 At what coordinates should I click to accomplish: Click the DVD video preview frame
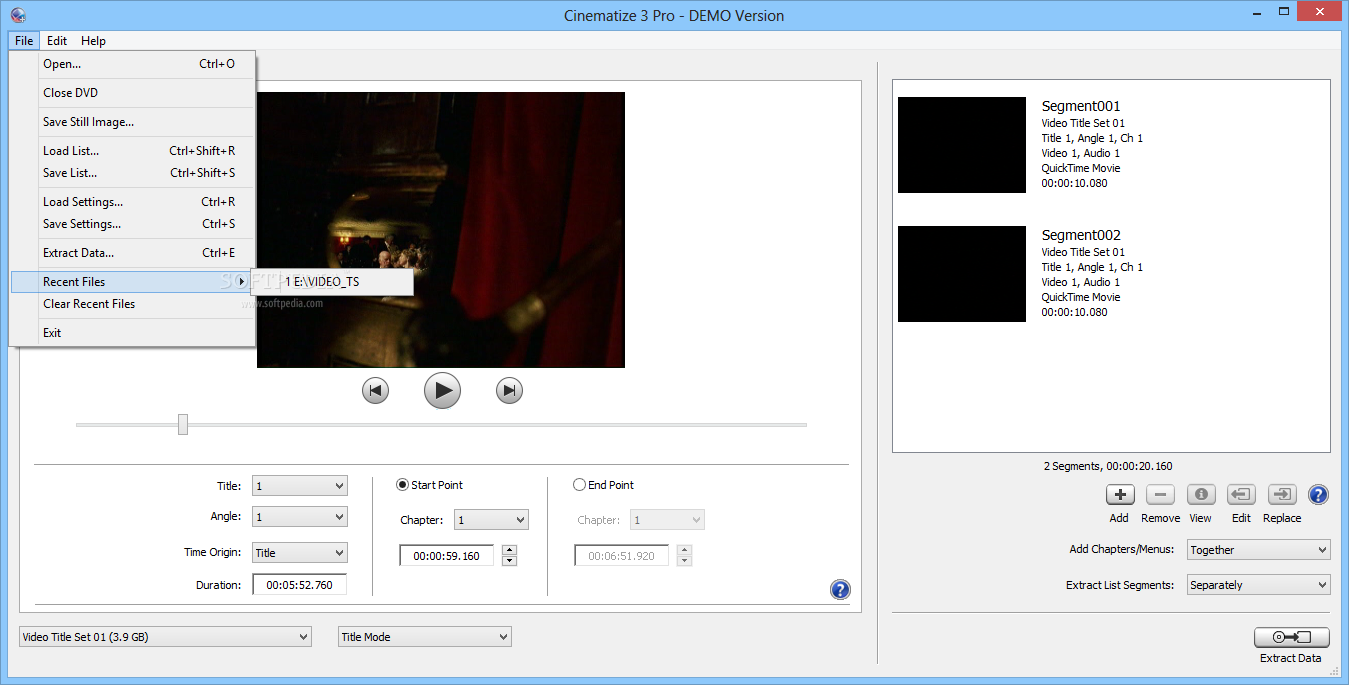[x=441, y=230]
